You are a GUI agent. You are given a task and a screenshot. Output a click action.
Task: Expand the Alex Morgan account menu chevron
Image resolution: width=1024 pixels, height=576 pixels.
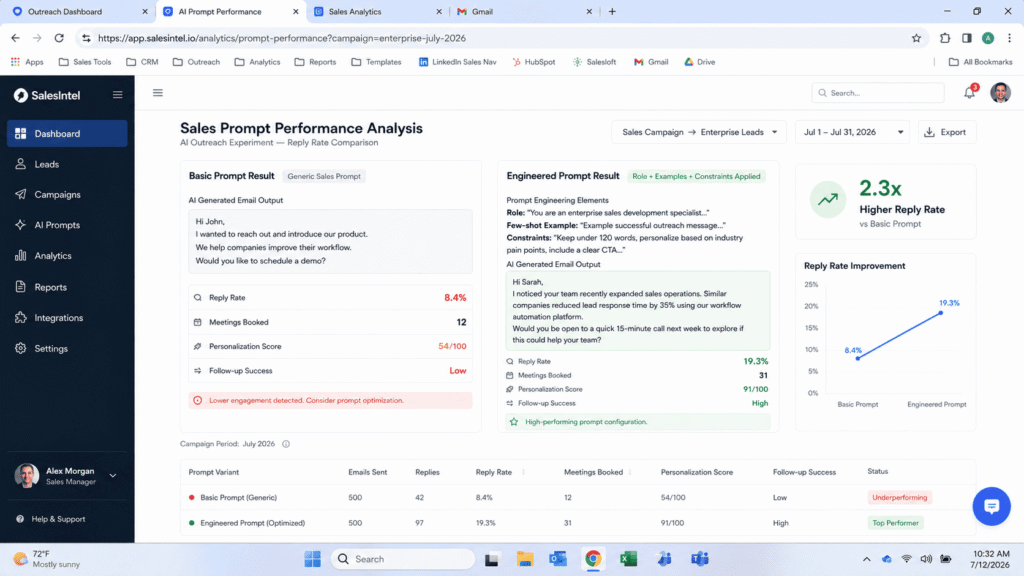pyautogui.click(x=113, y=476)
